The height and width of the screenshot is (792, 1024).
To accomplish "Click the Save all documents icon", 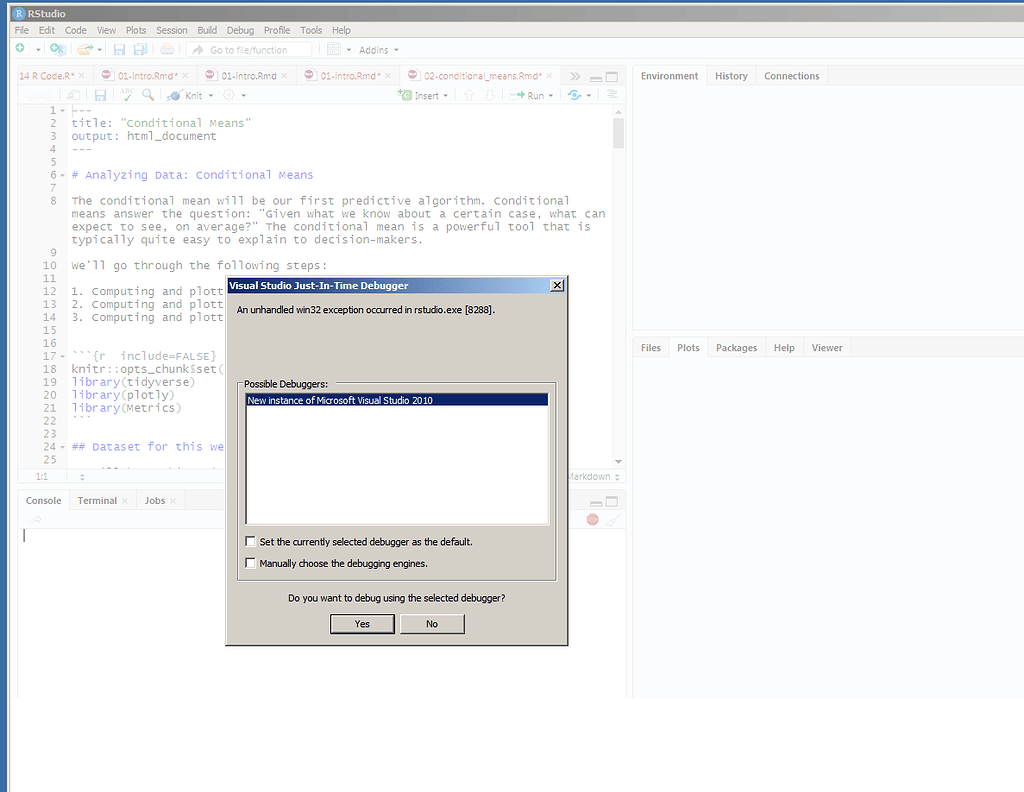I will pyautogui.click(x=140, y=50).
